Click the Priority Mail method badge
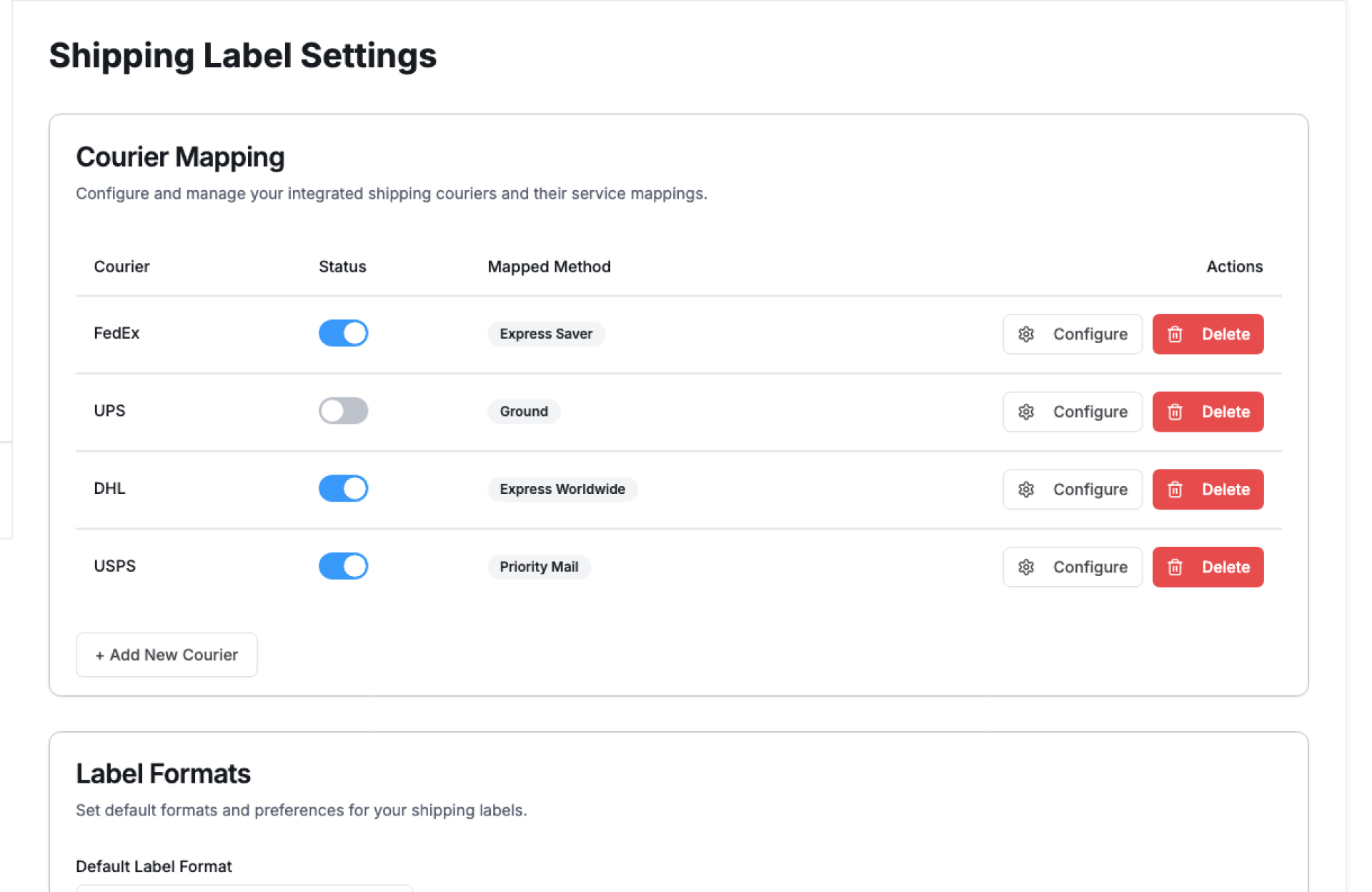The width and height of the screenshot is (1372, 892). 539,567
